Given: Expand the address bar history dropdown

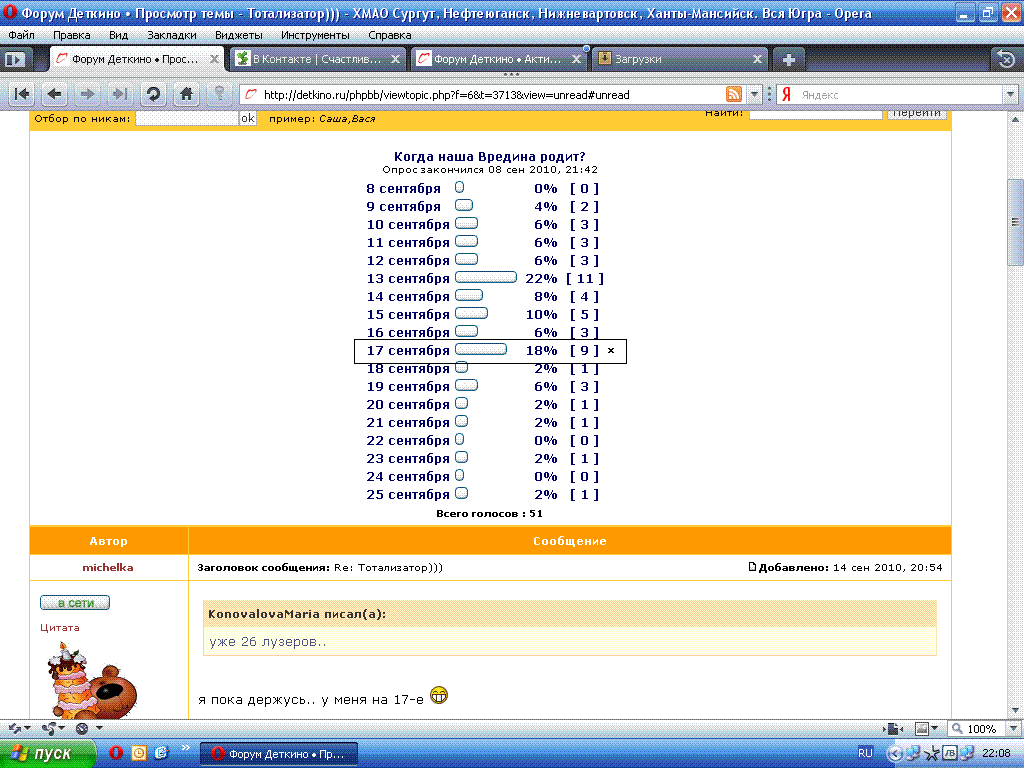Looking at the screenshot, I should pyautogui.click(x=754, y=94).
